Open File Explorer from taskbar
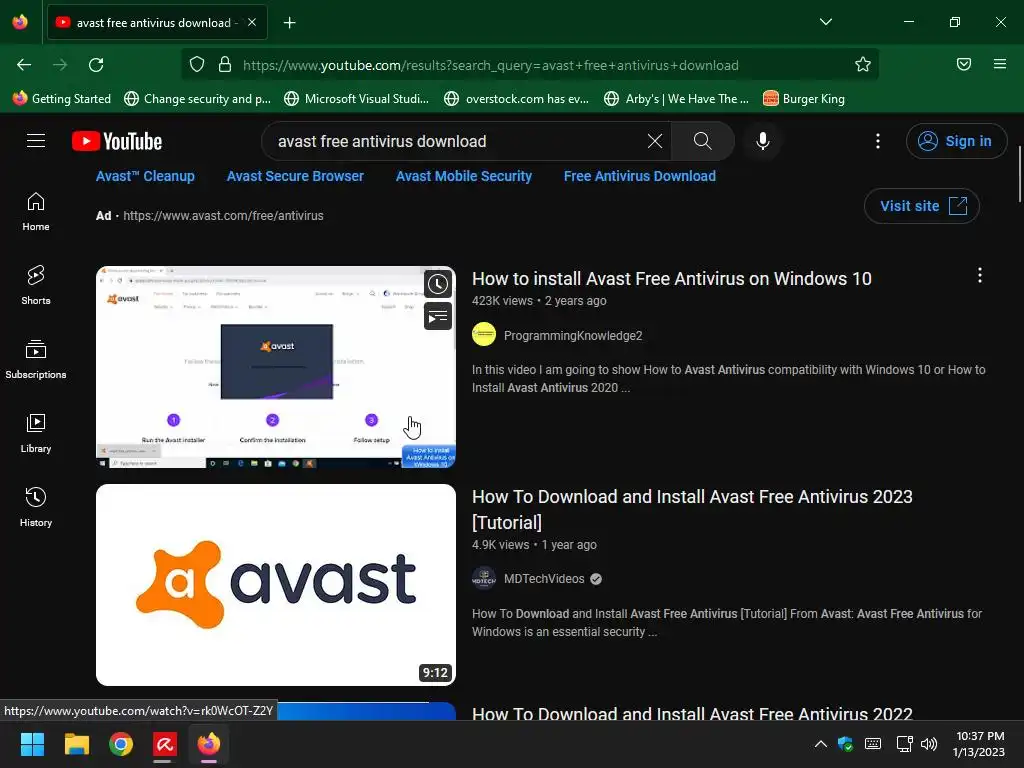Image resolution: width=1024 pixels, height=768 pixels. (x=76, y=744)
